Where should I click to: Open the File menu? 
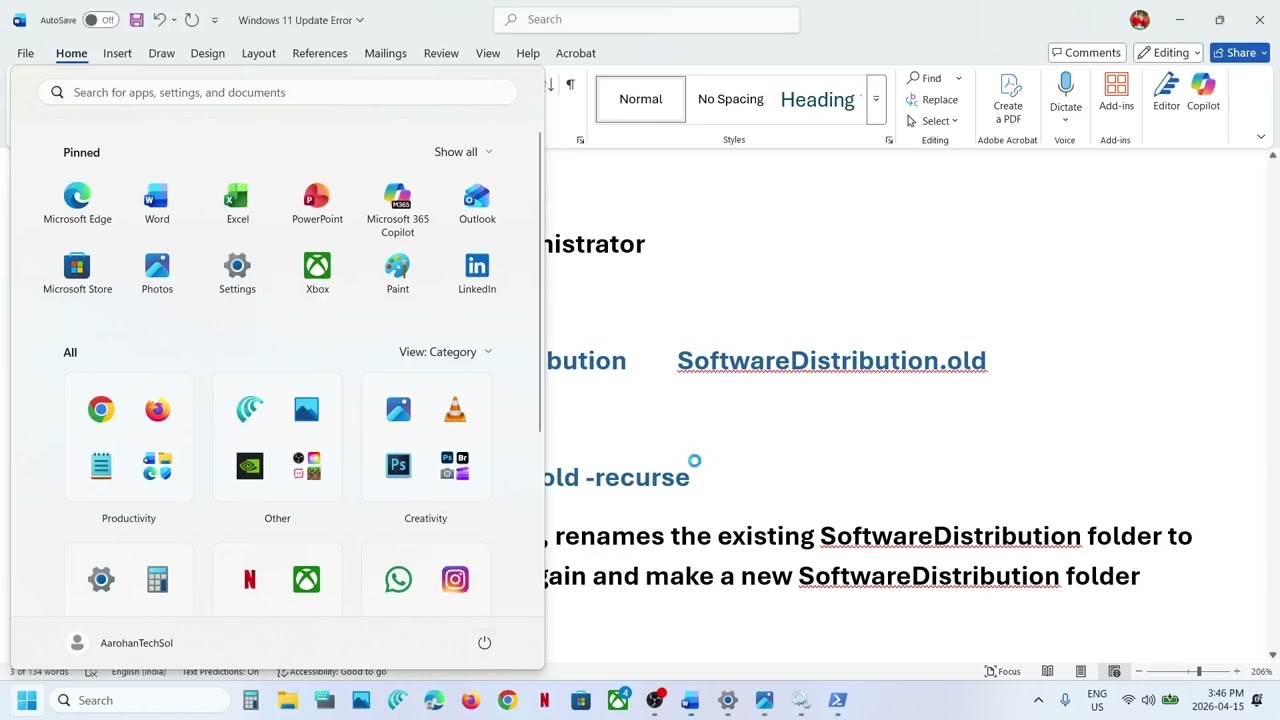point(25,53)
